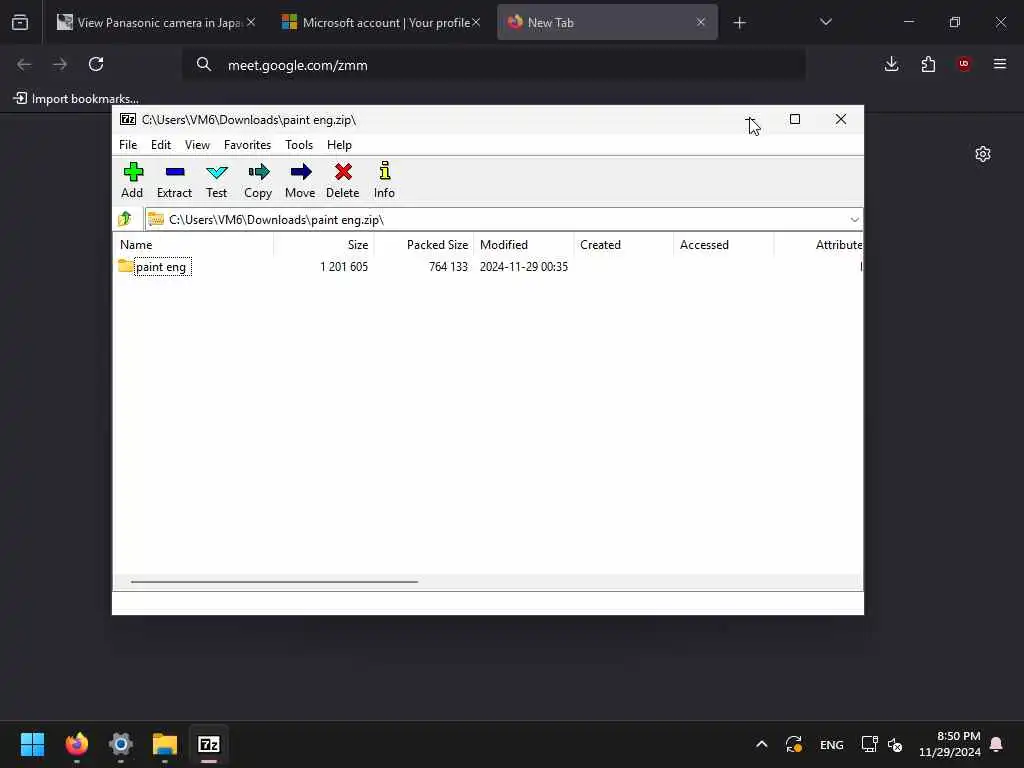Click the Firefox View icon
The height and width of the screenshot is (768, 1024).
[20, 23]
